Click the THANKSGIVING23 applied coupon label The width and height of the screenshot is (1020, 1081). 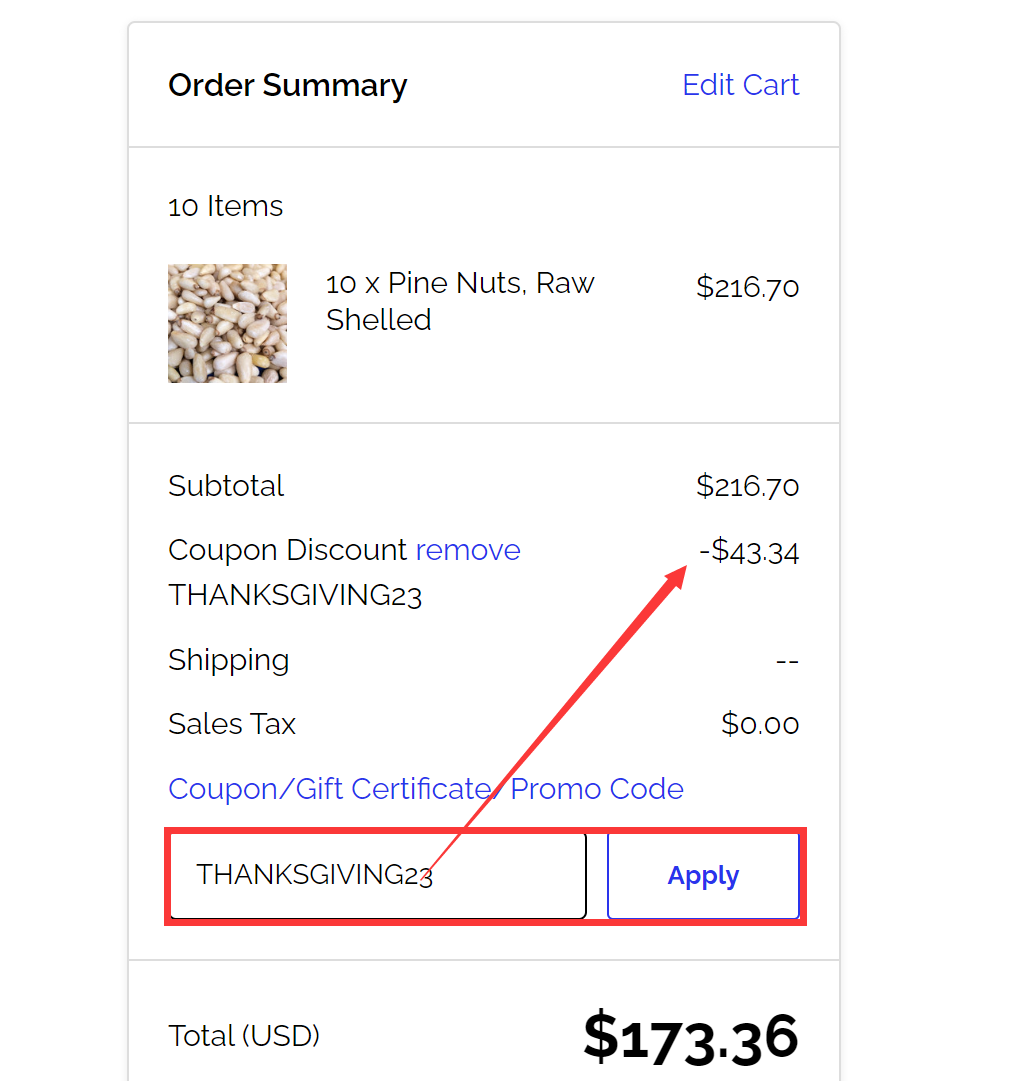point(295,595)
